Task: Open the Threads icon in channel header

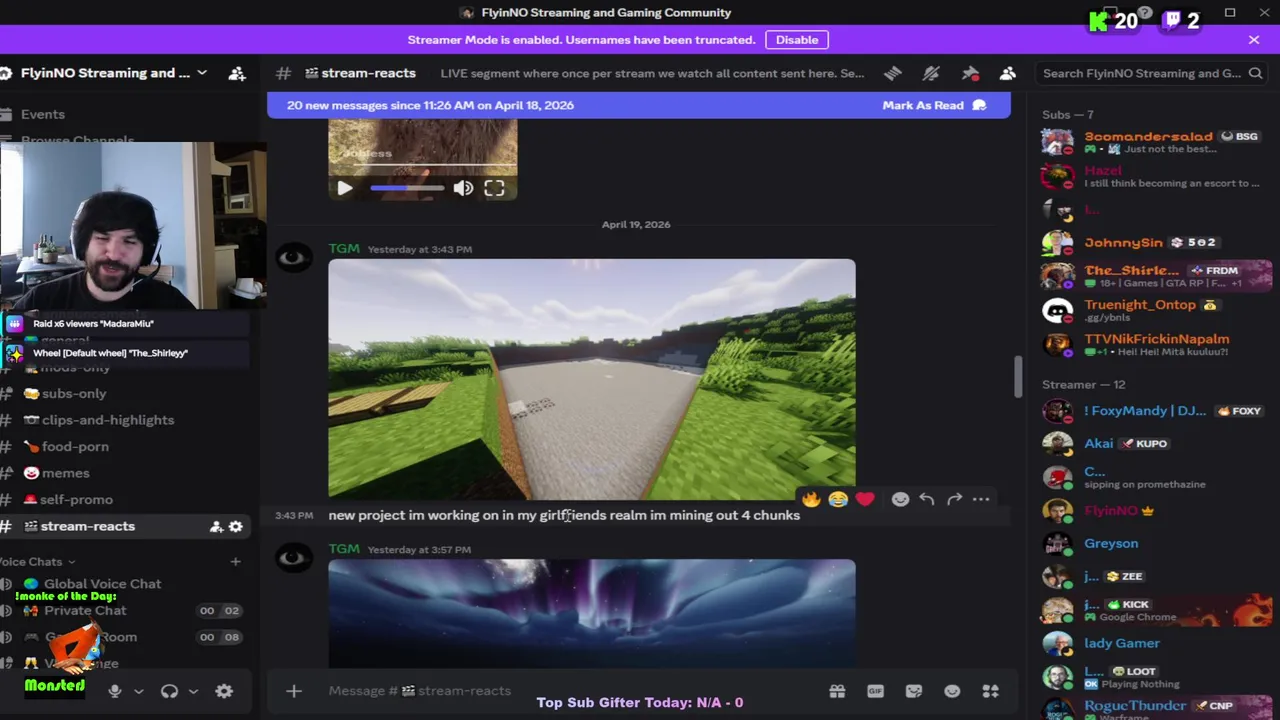Action: click(893, 73)
